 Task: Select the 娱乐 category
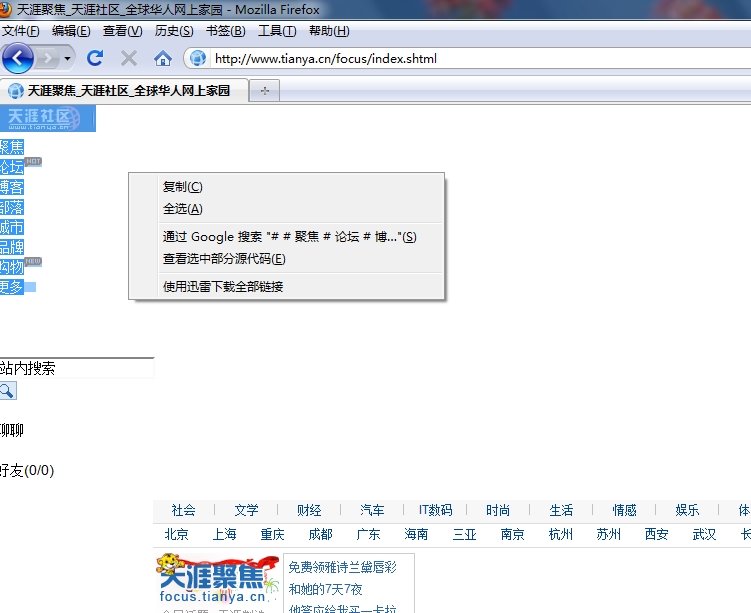[x=687, y=510]
